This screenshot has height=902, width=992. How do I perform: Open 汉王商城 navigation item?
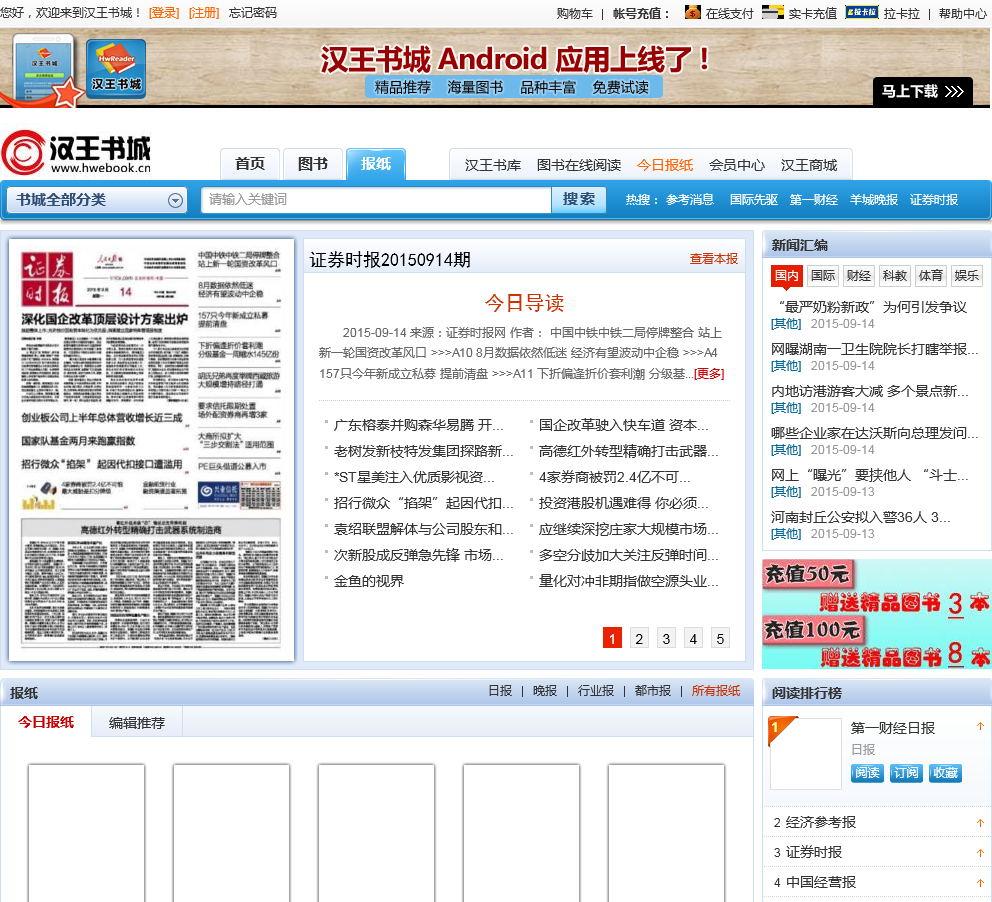pyautogui.click(x=809, y=165)
